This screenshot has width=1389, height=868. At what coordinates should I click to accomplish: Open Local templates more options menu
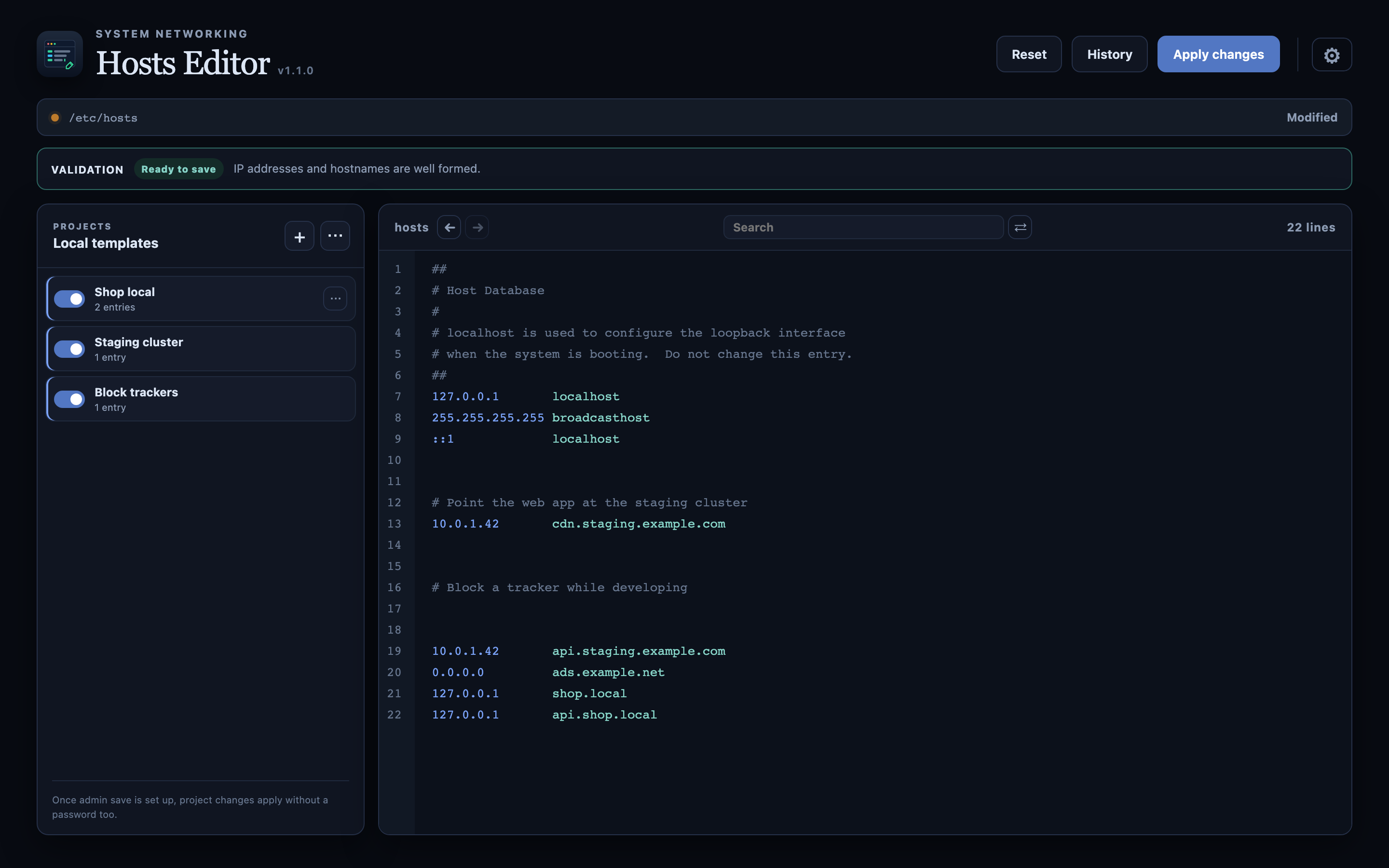click(x=335, y=236)
